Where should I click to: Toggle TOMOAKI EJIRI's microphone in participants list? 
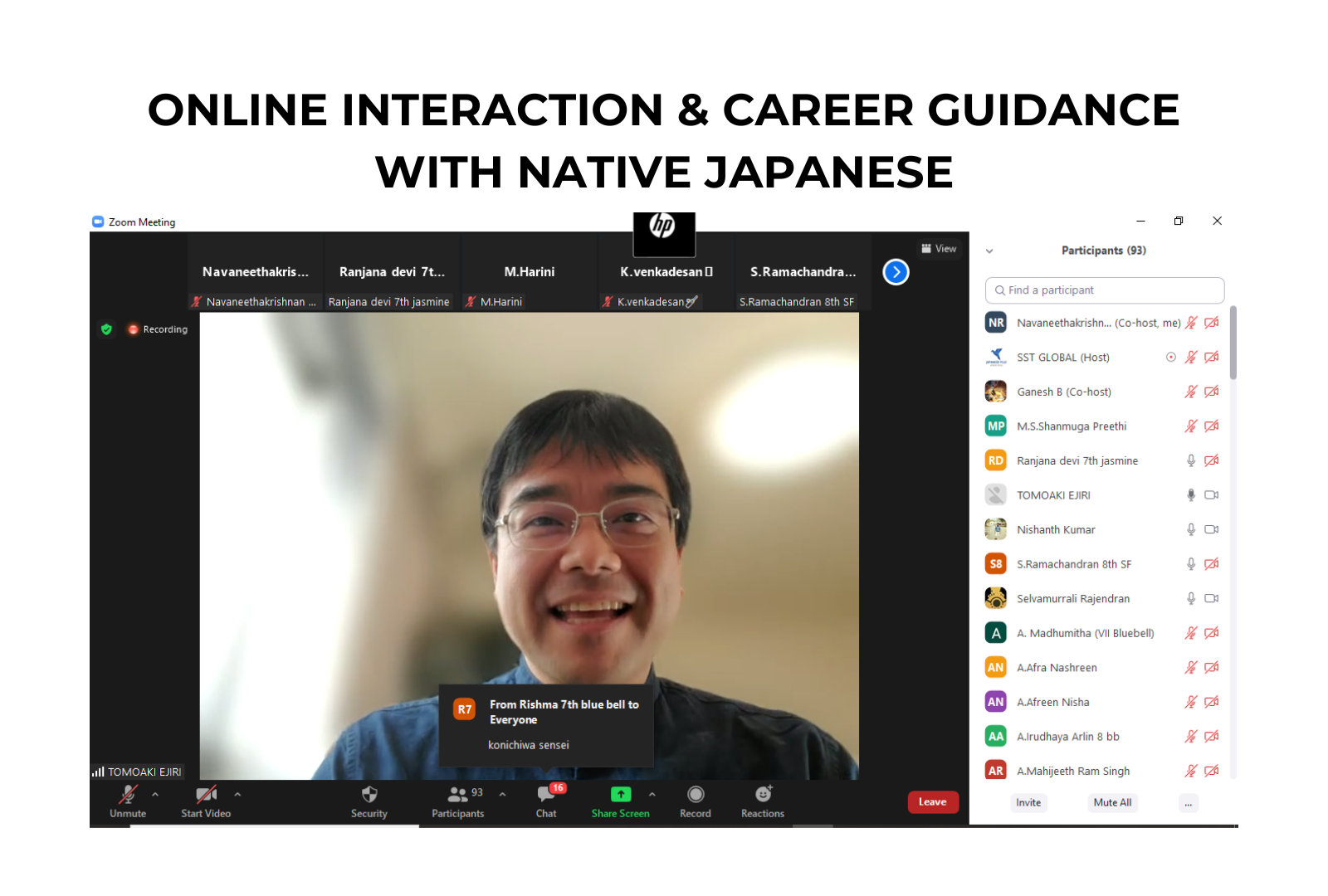click(x=1190, y=495)
